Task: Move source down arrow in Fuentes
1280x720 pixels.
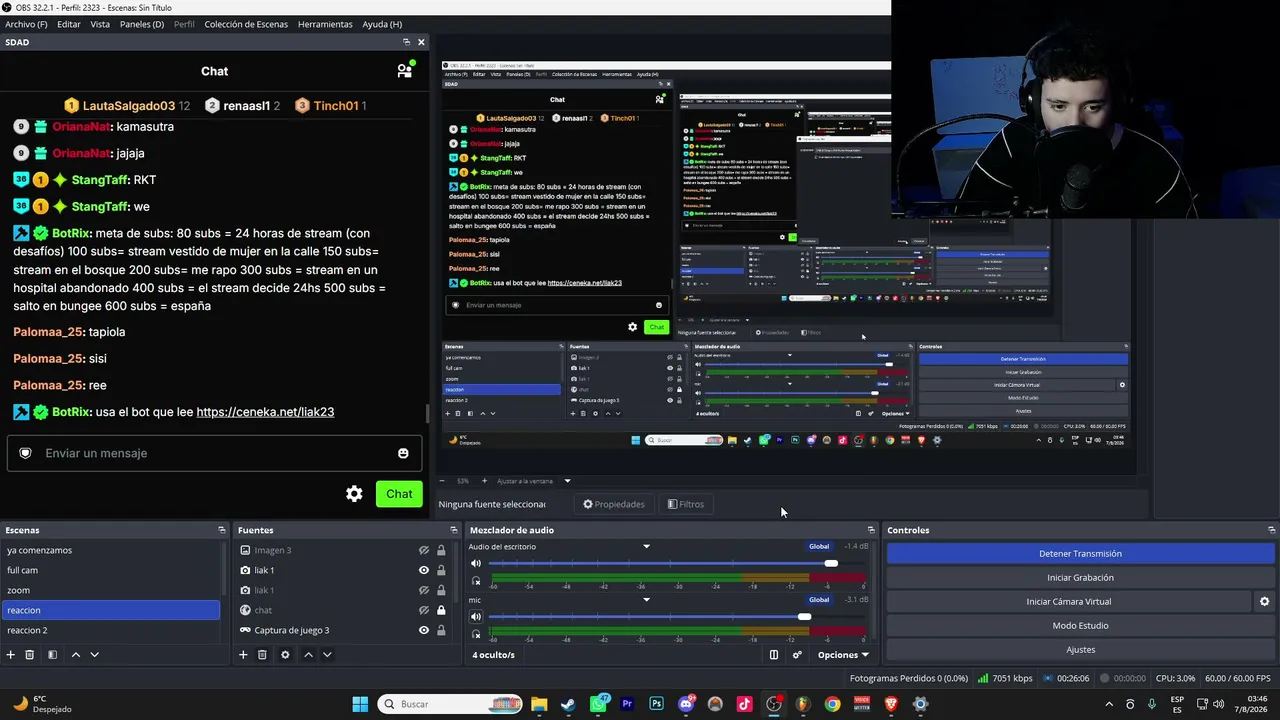Action: point(327,655)
